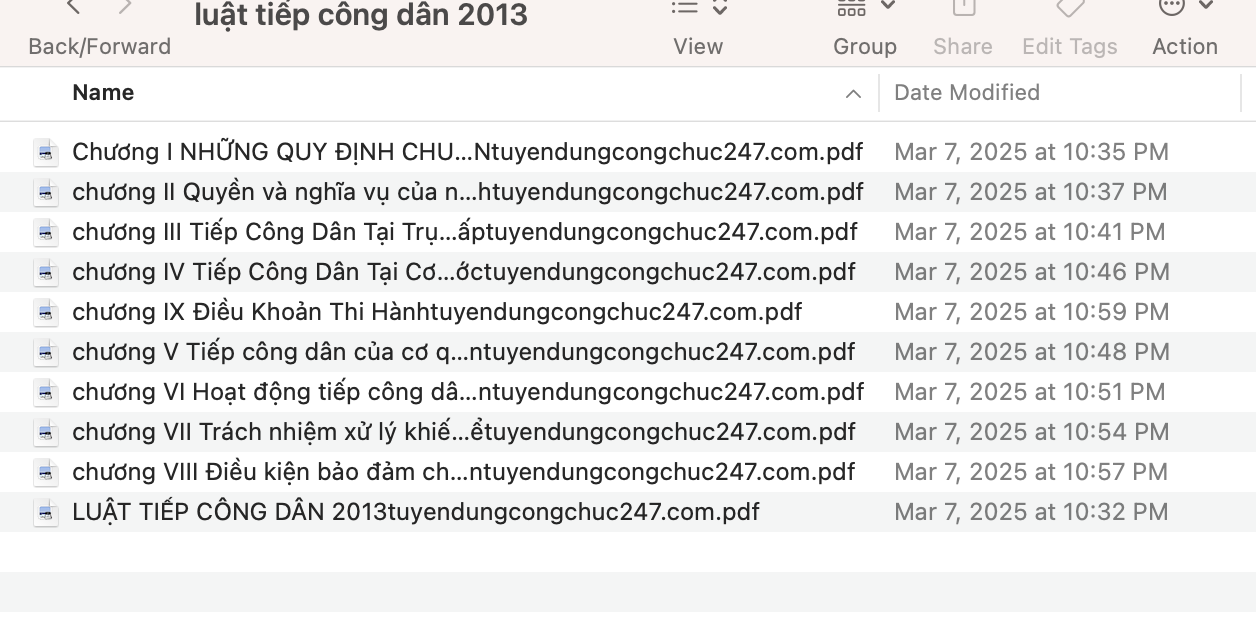Click the Edit Tags icon

coord(1070,7)
